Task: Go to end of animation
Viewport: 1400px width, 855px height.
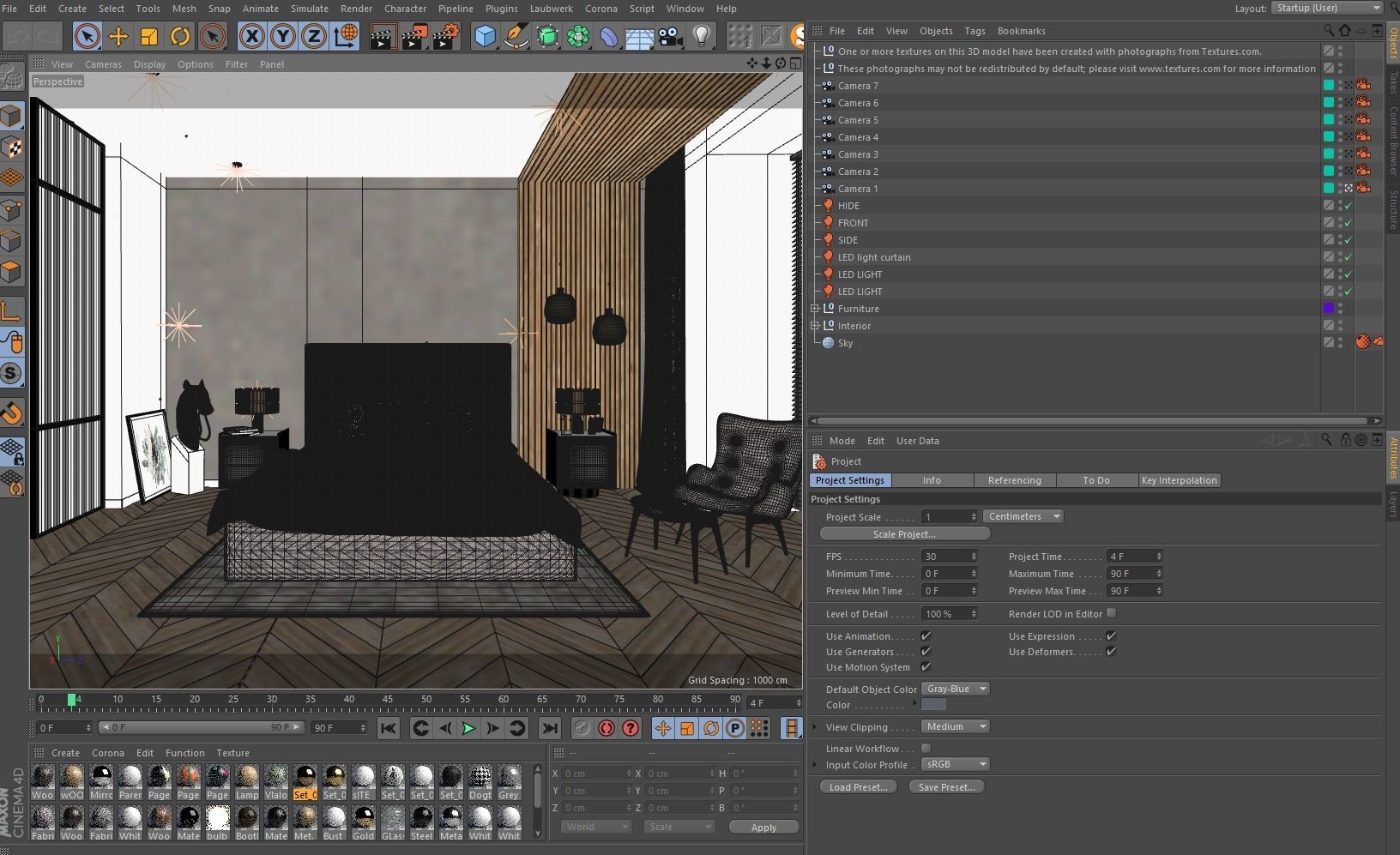Action: pos(549,728)
